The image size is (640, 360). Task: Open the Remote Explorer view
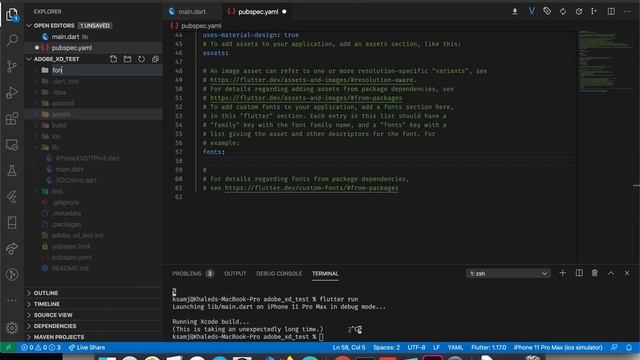pyautogui.click(x=12, y=144)
